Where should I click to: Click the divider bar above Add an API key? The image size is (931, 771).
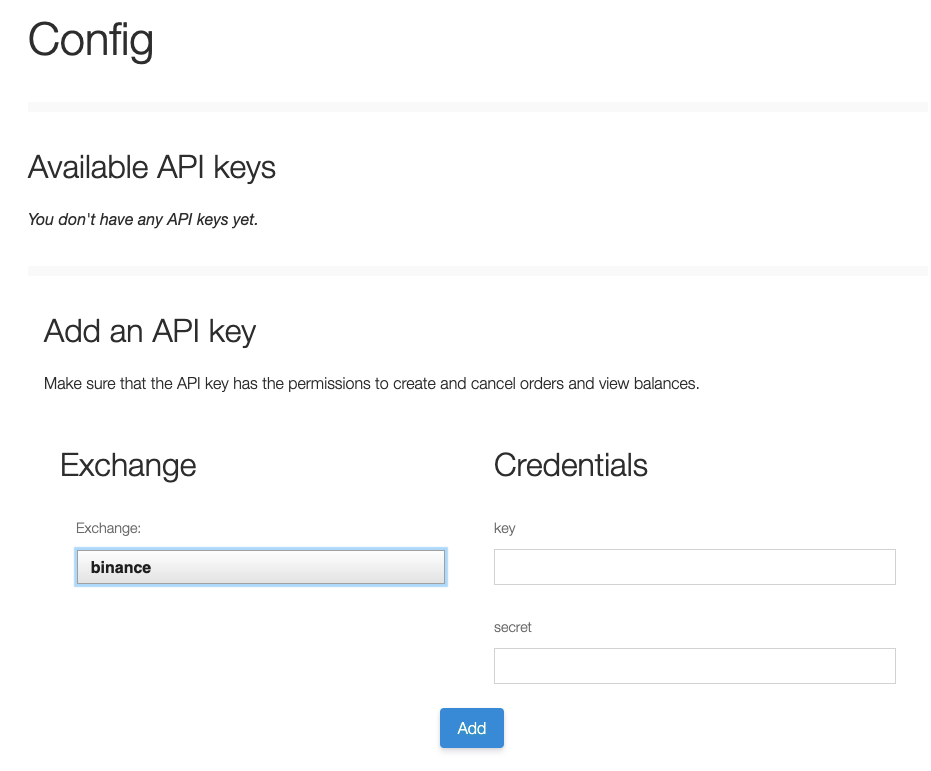tap(478, 271)
